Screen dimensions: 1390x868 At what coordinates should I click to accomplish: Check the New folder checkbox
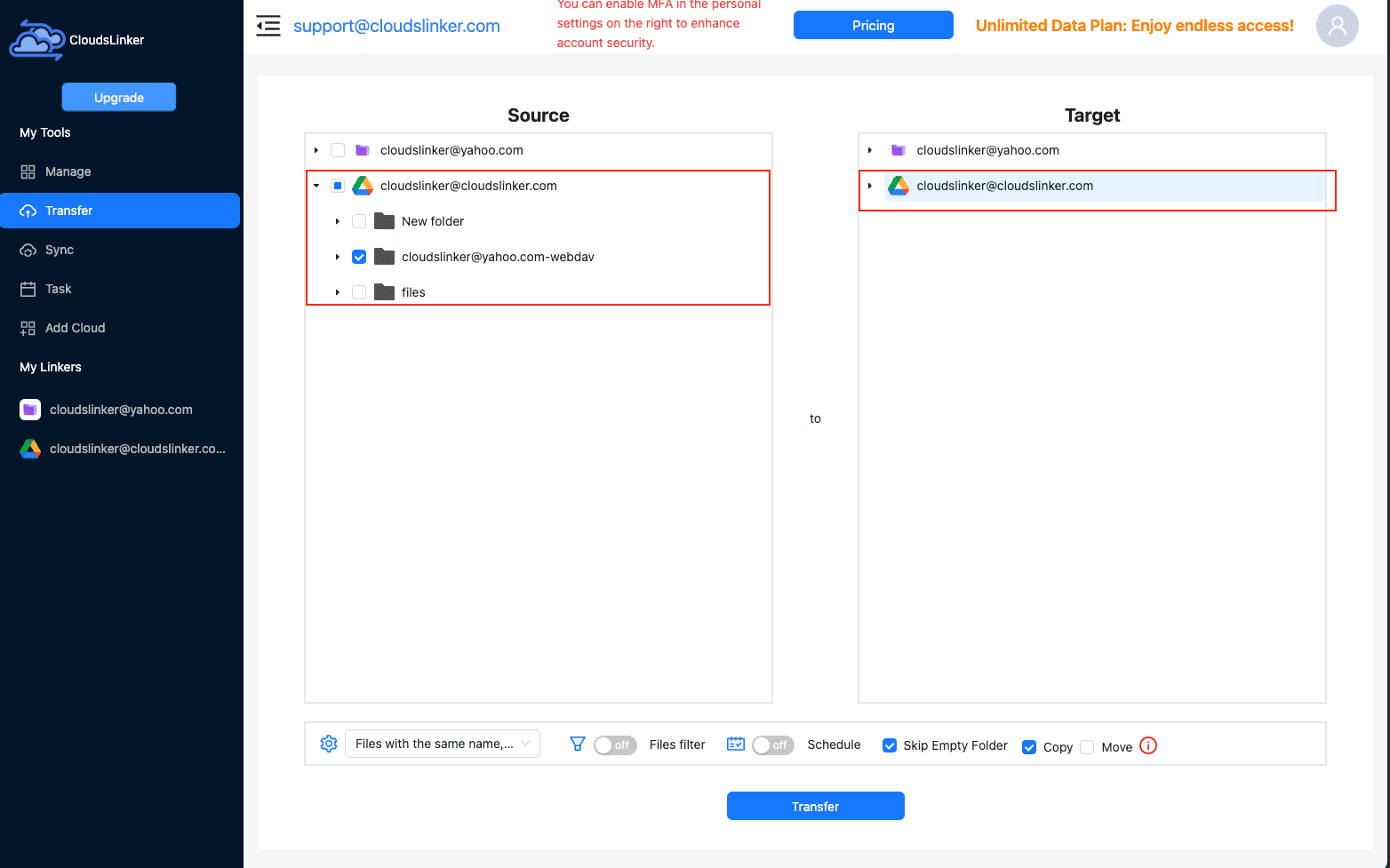pos(359,221)
